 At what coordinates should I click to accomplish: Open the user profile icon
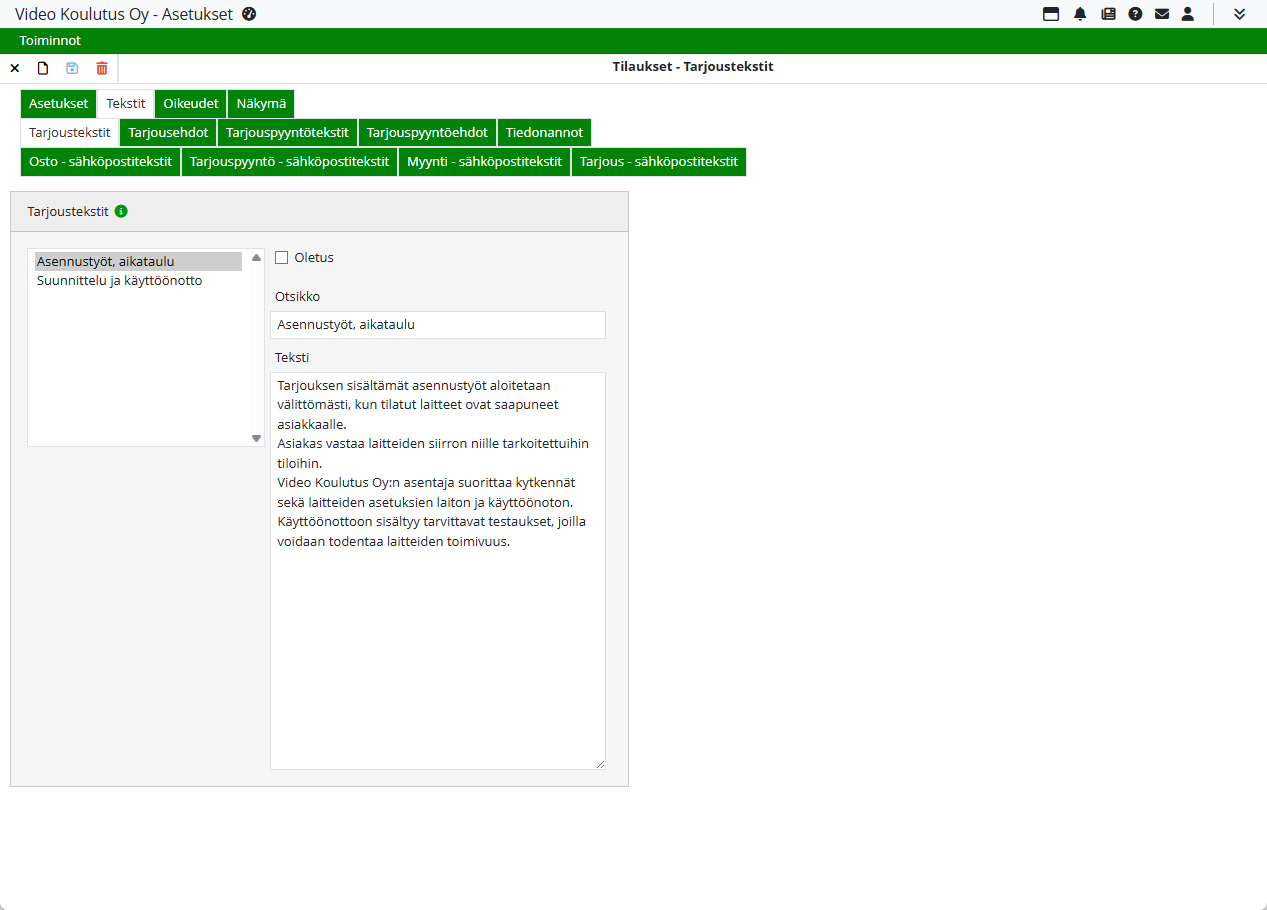1188,14
